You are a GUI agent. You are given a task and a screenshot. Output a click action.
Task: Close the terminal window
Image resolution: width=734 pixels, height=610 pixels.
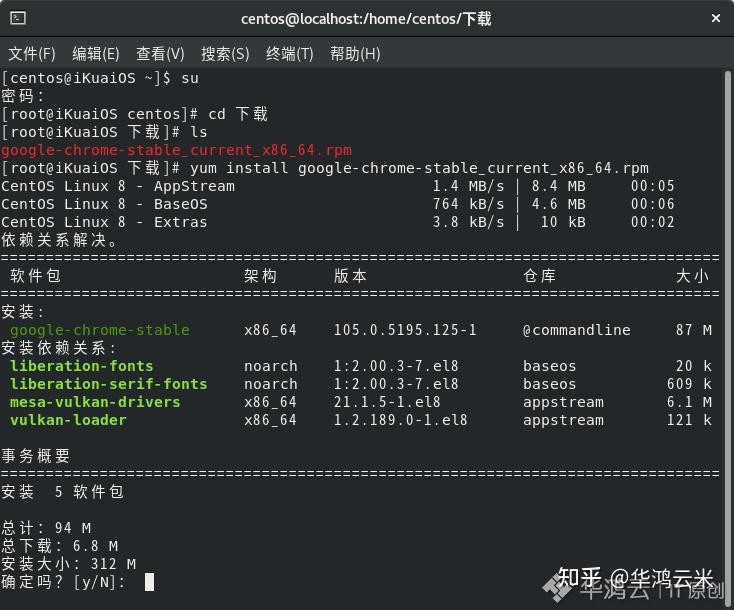coord(715,18)
